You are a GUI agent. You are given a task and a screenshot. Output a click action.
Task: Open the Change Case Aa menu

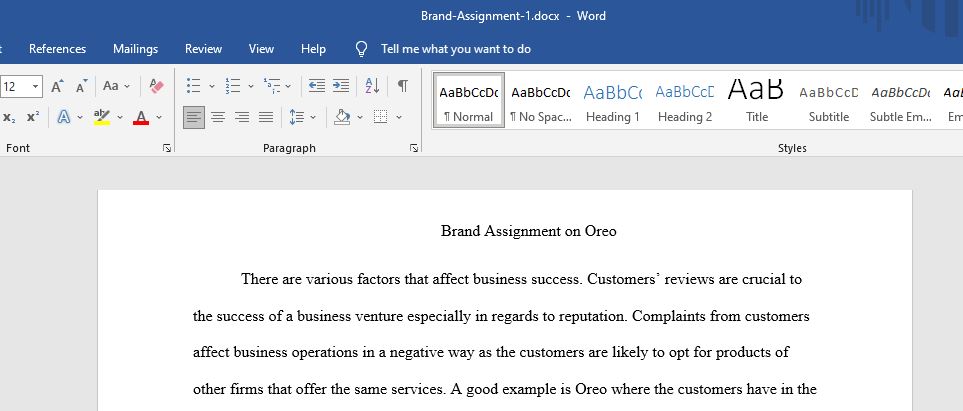point(116,86)
